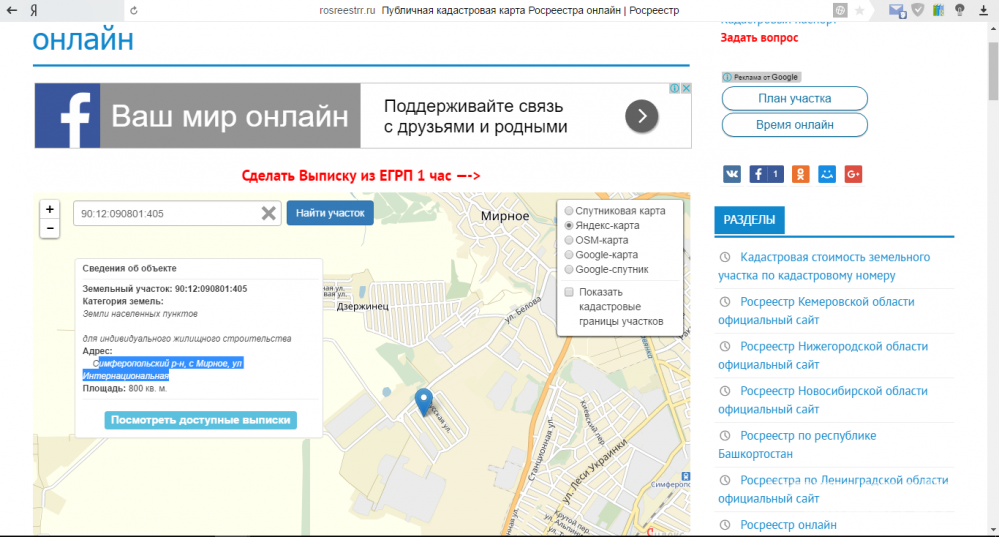
Task: Open Росреестра по Ленинградской области link
Action: click(x=833, y=489)
